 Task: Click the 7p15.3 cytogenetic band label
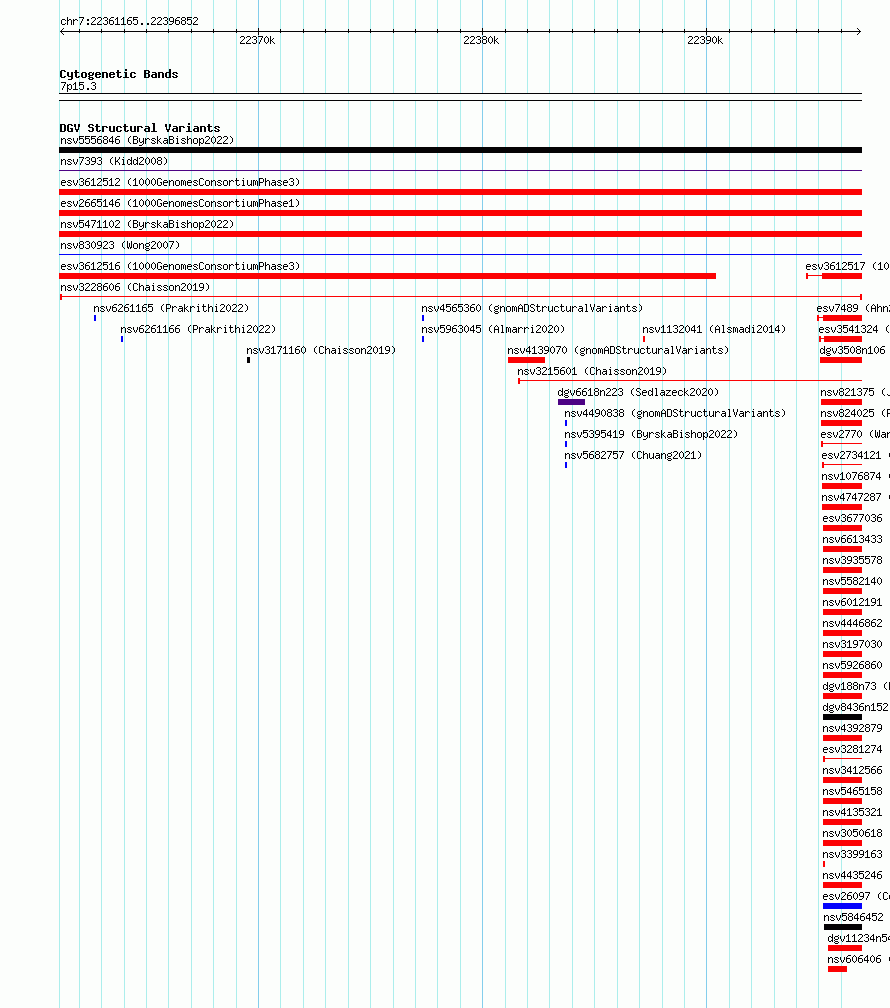pyautogui.click(x=78, y=86)
